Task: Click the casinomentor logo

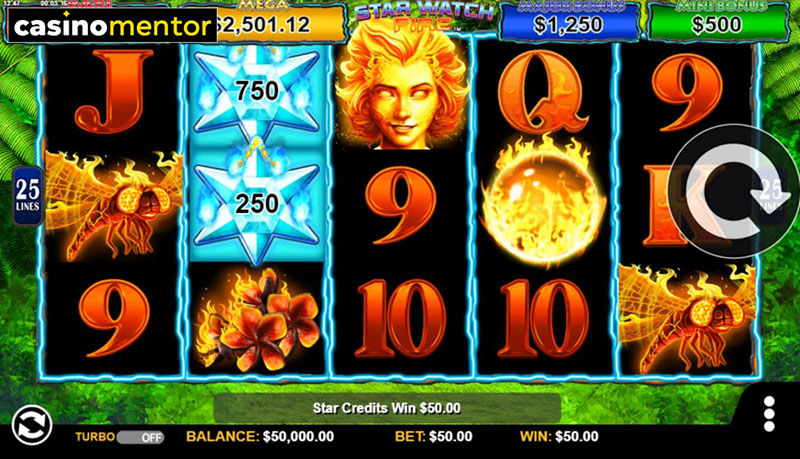Action: [x=112, y=26]
